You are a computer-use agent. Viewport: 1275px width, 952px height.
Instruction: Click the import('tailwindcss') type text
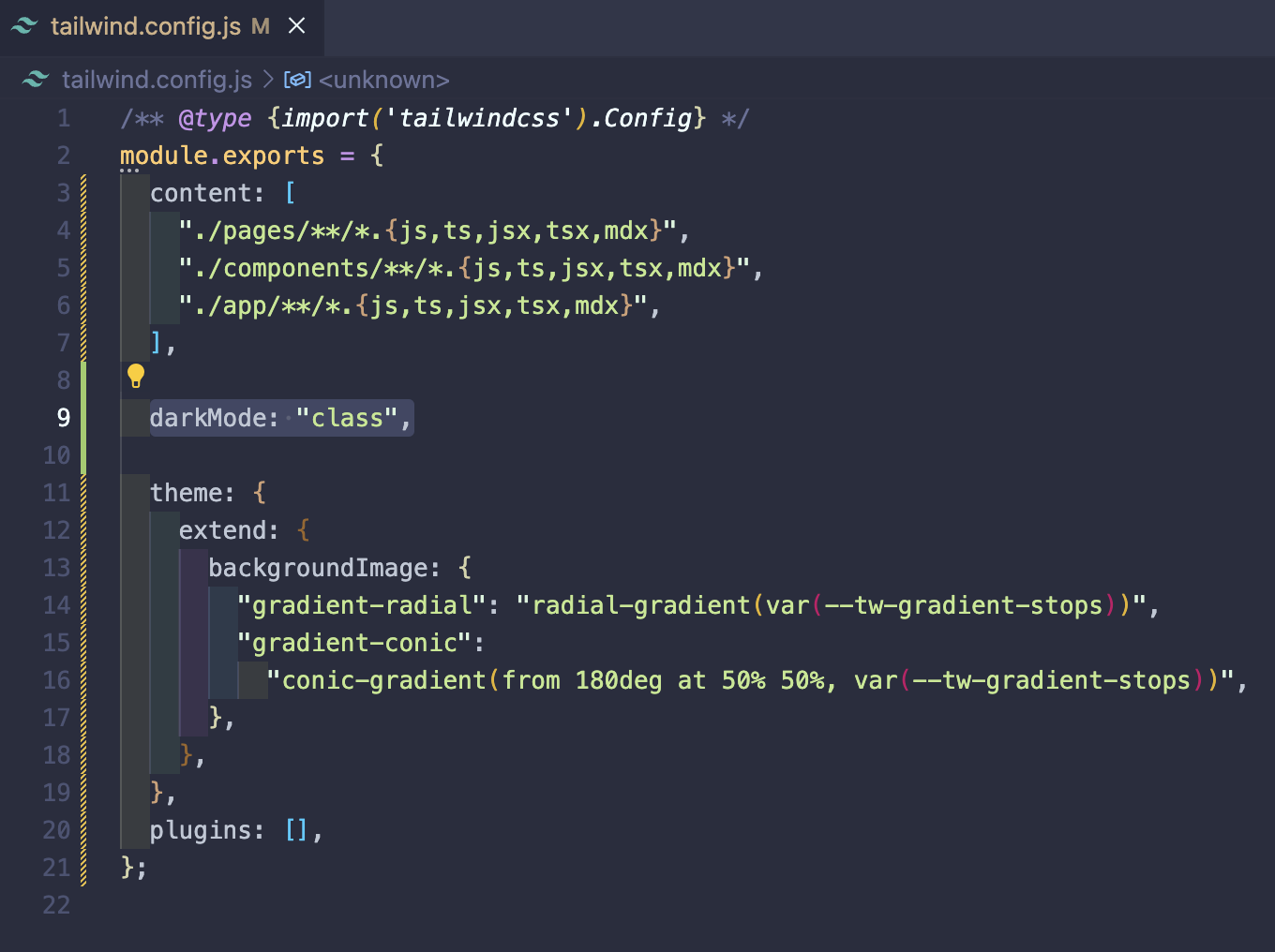click(x=434, y=118)
